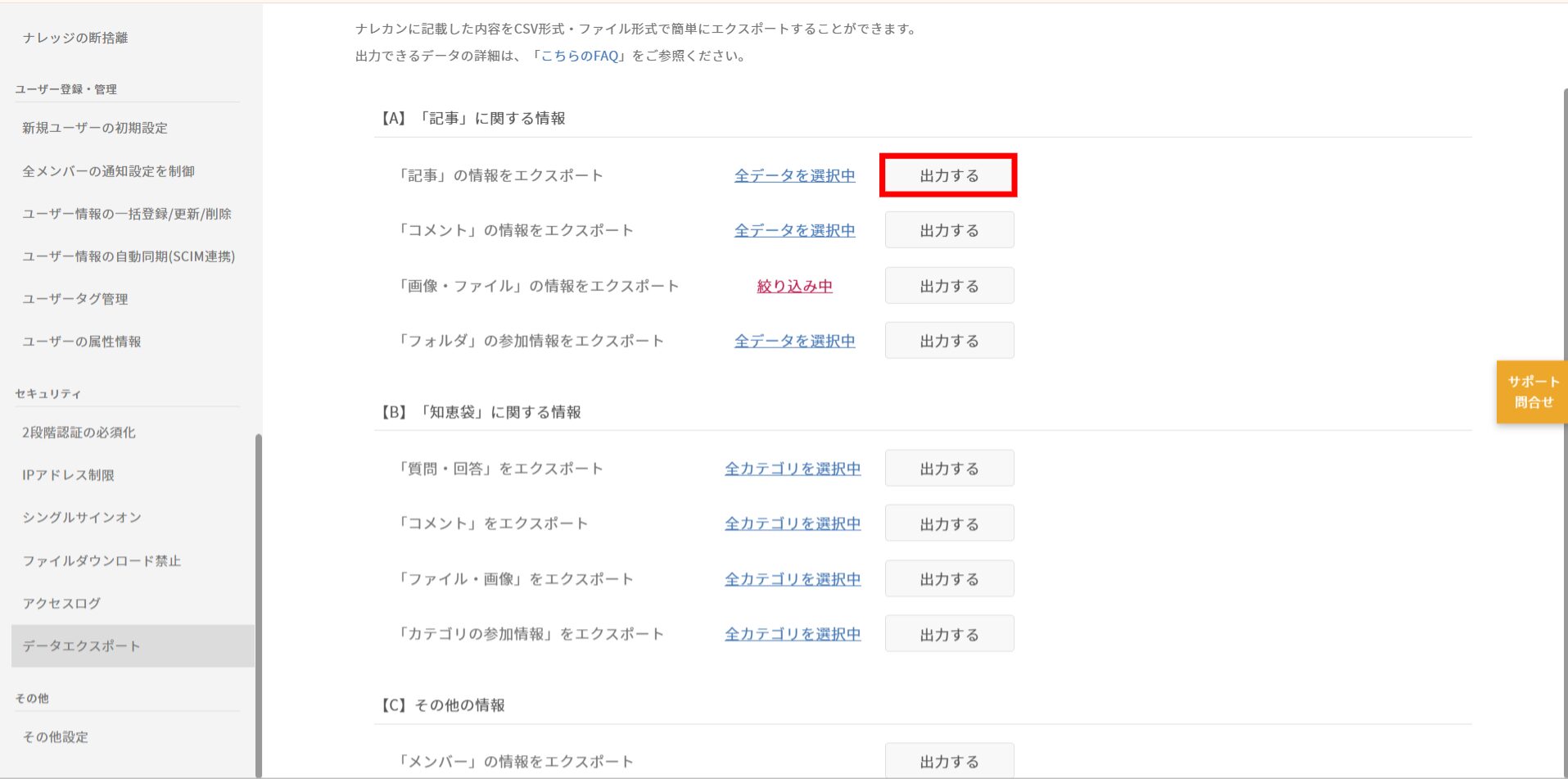Click 全データを選択中 for フォルダ export
This screenshot has height=779, width=1568.
[x=794, y=341]
